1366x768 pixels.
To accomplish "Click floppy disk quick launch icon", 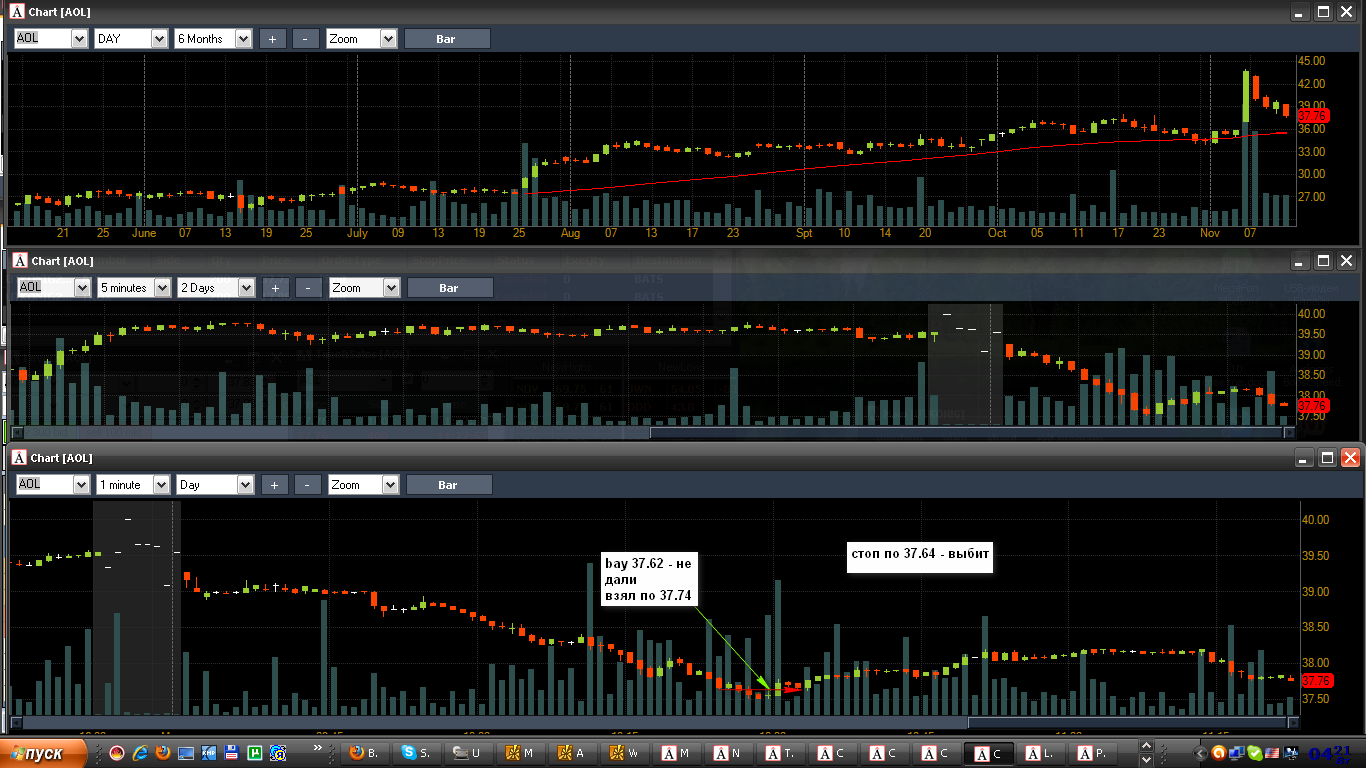I will click(x=232, y=753).
